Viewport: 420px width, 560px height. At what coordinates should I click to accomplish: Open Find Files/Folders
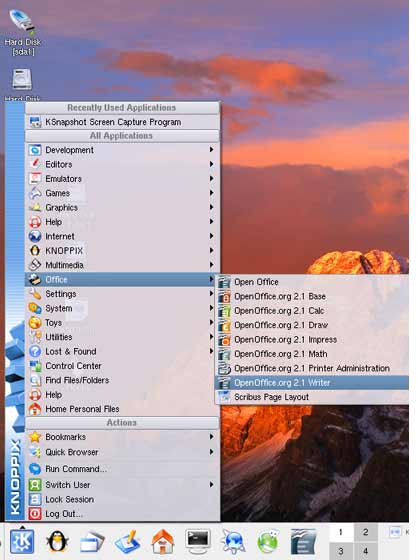122,380
